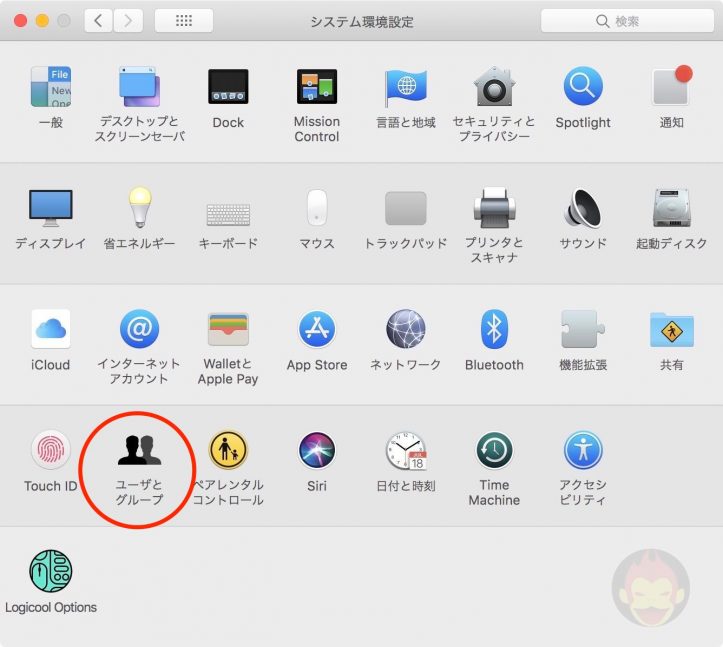This screenshot has height=647, width=723.
Task: Minimize the window with yellow button
Action: (42, 21)
